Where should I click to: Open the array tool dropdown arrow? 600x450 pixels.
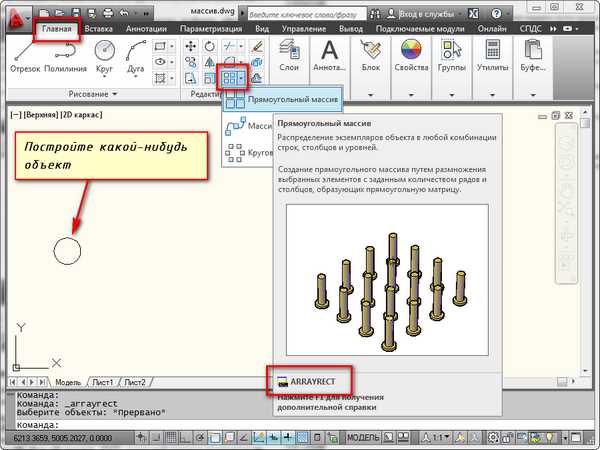[x=242, y=76]
